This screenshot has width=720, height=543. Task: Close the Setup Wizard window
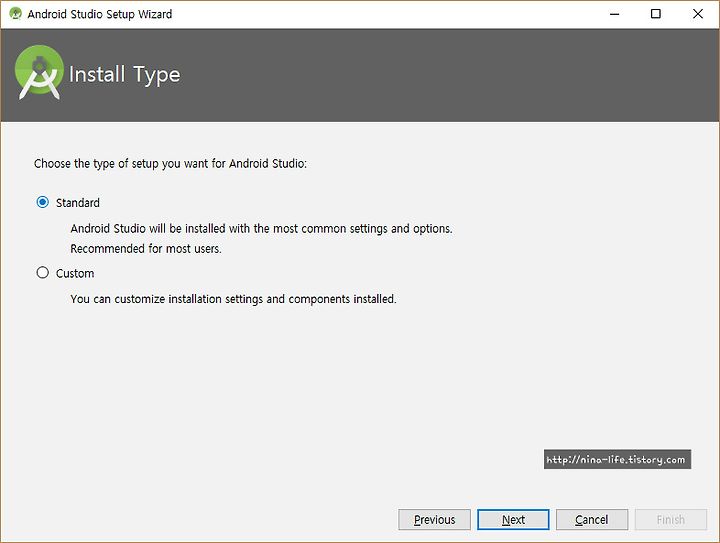coord(698,14)
